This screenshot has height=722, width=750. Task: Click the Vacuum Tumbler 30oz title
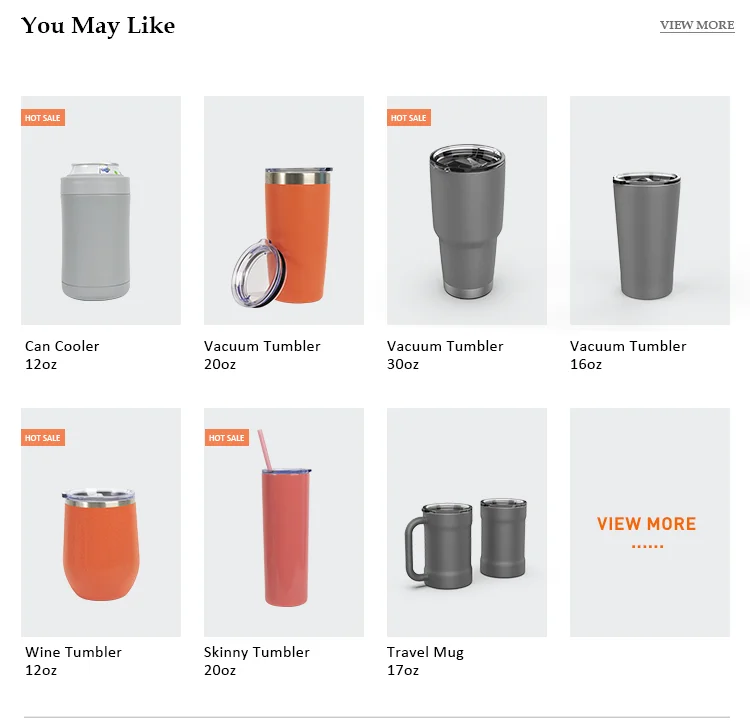pos(445,355)
